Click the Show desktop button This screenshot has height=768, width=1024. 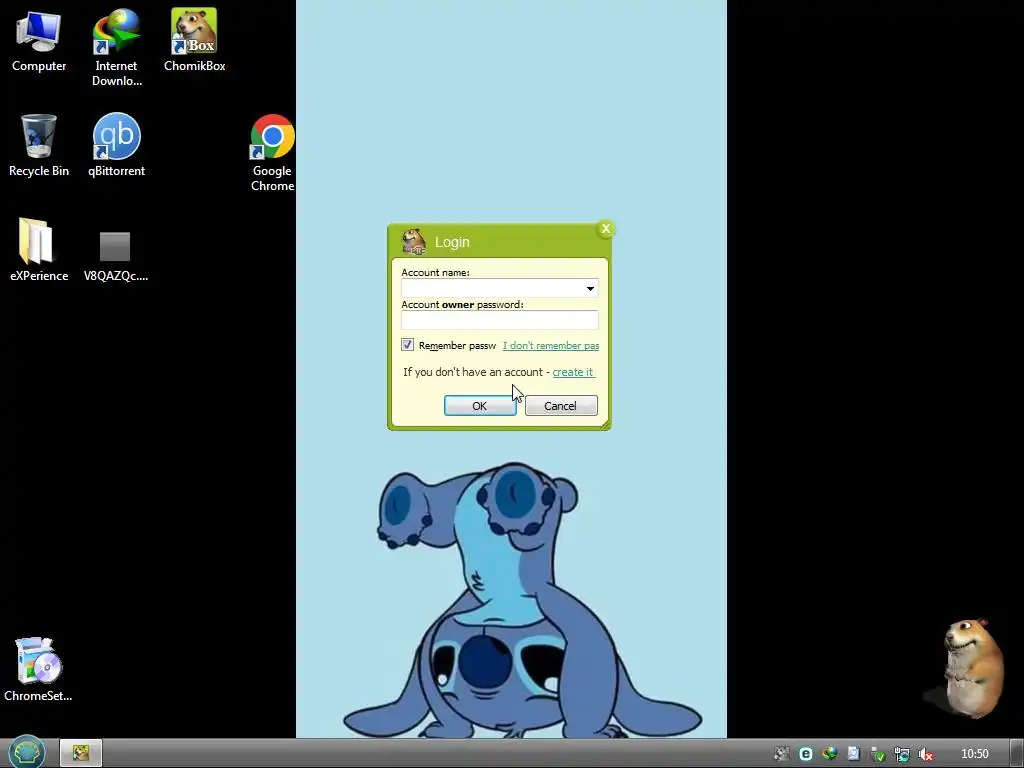pos(1016,753)
